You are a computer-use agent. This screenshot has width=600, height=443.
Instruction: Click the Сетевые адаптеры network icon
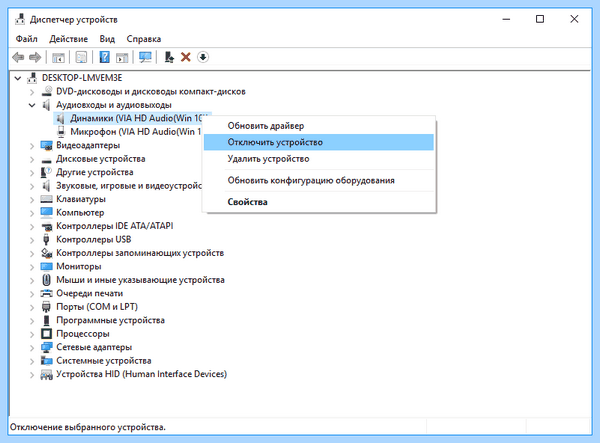point(47,347)
